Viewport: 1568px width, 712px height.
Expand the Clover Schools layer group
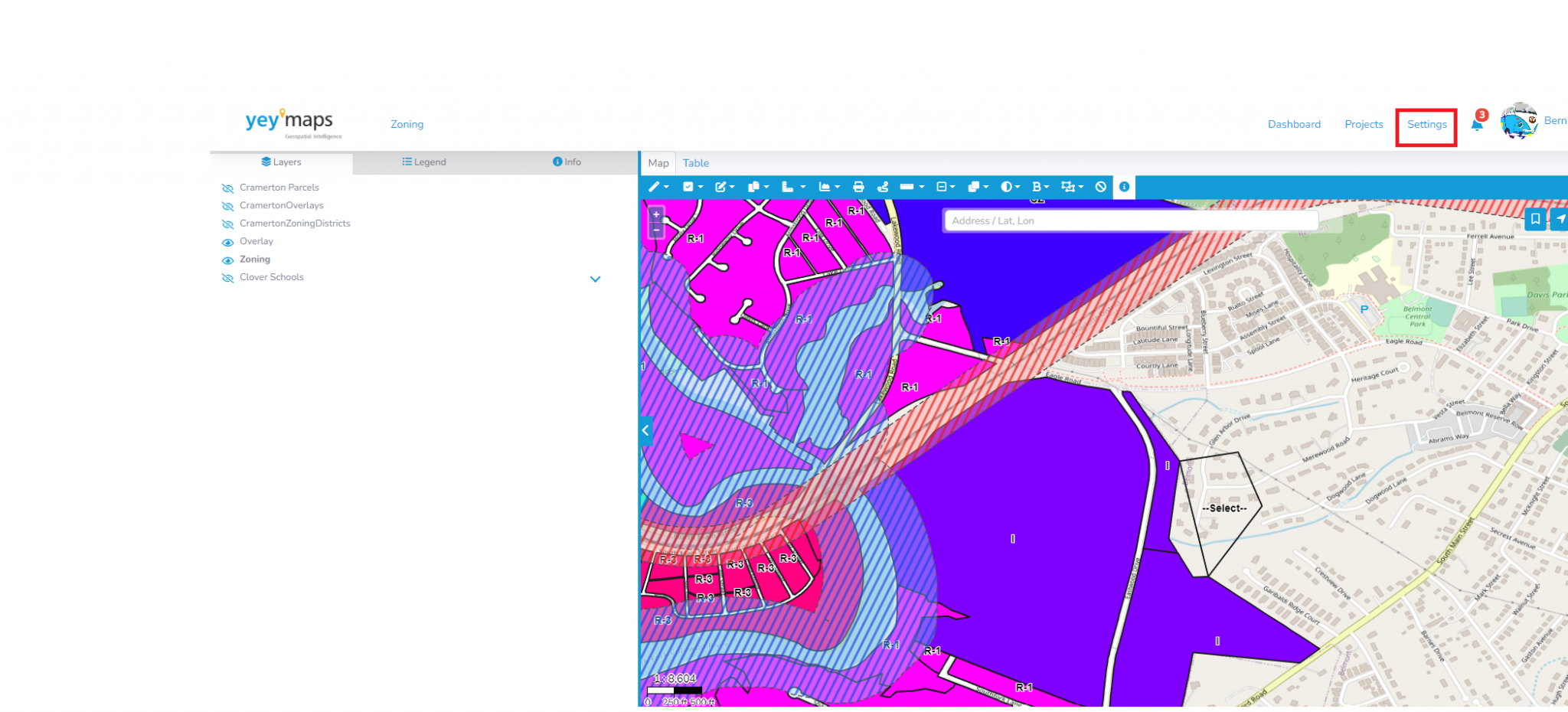tap(595, 279)
